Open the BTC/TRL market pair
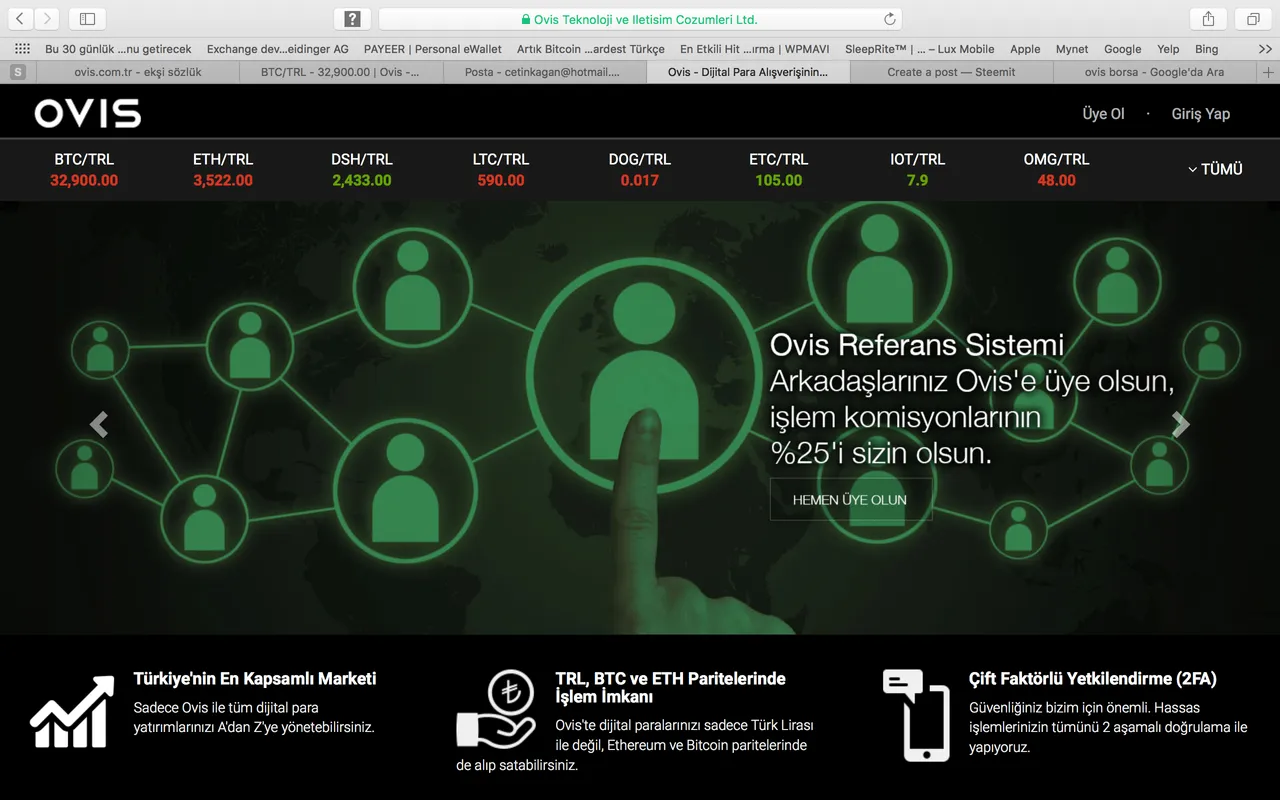Viewport: 1280px width, 800px height. [84, 170]
